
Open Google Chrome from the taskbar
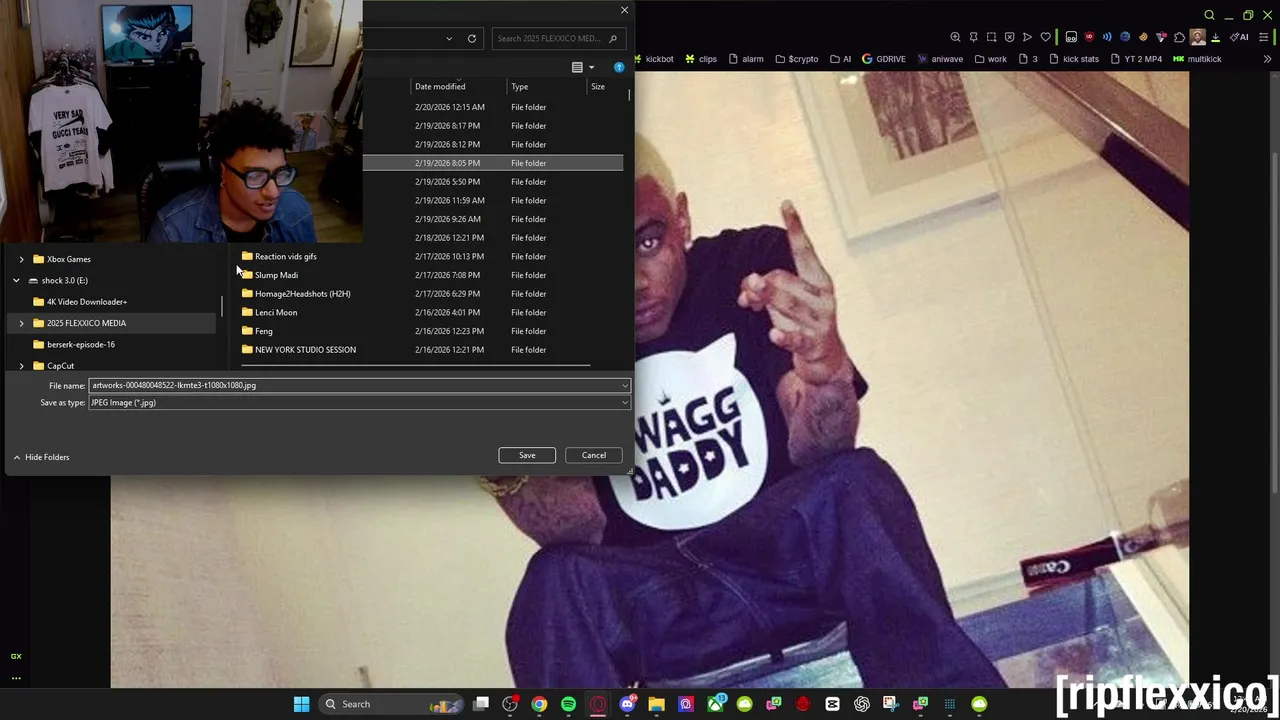coord(539,704)
